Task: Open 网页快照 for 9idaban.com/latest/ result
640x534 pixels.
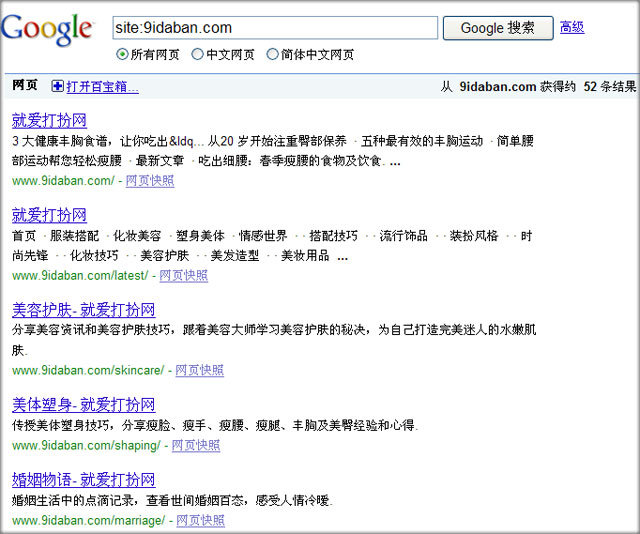Action: (x=184, y=276)
